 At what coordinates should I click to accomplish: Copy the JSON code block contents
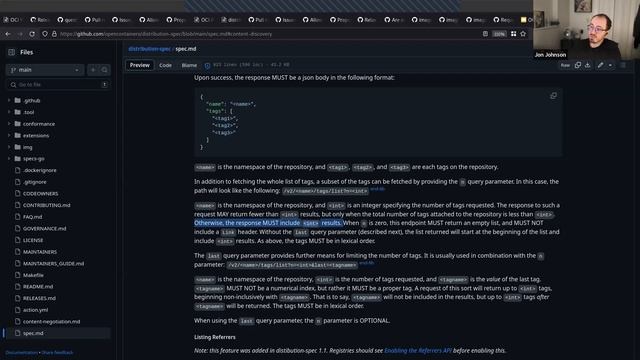click(553, 96)
